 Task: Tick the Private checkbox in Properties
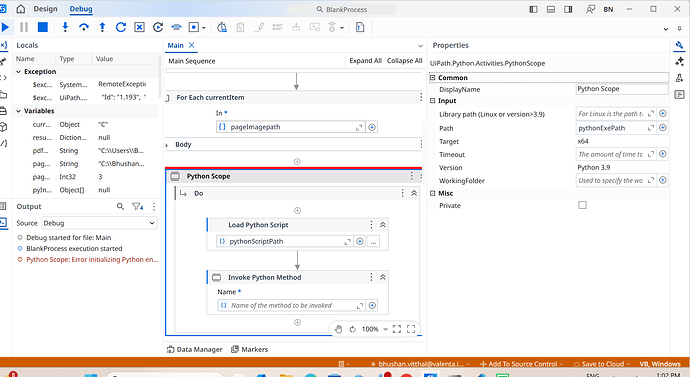[x=582, y=205]
